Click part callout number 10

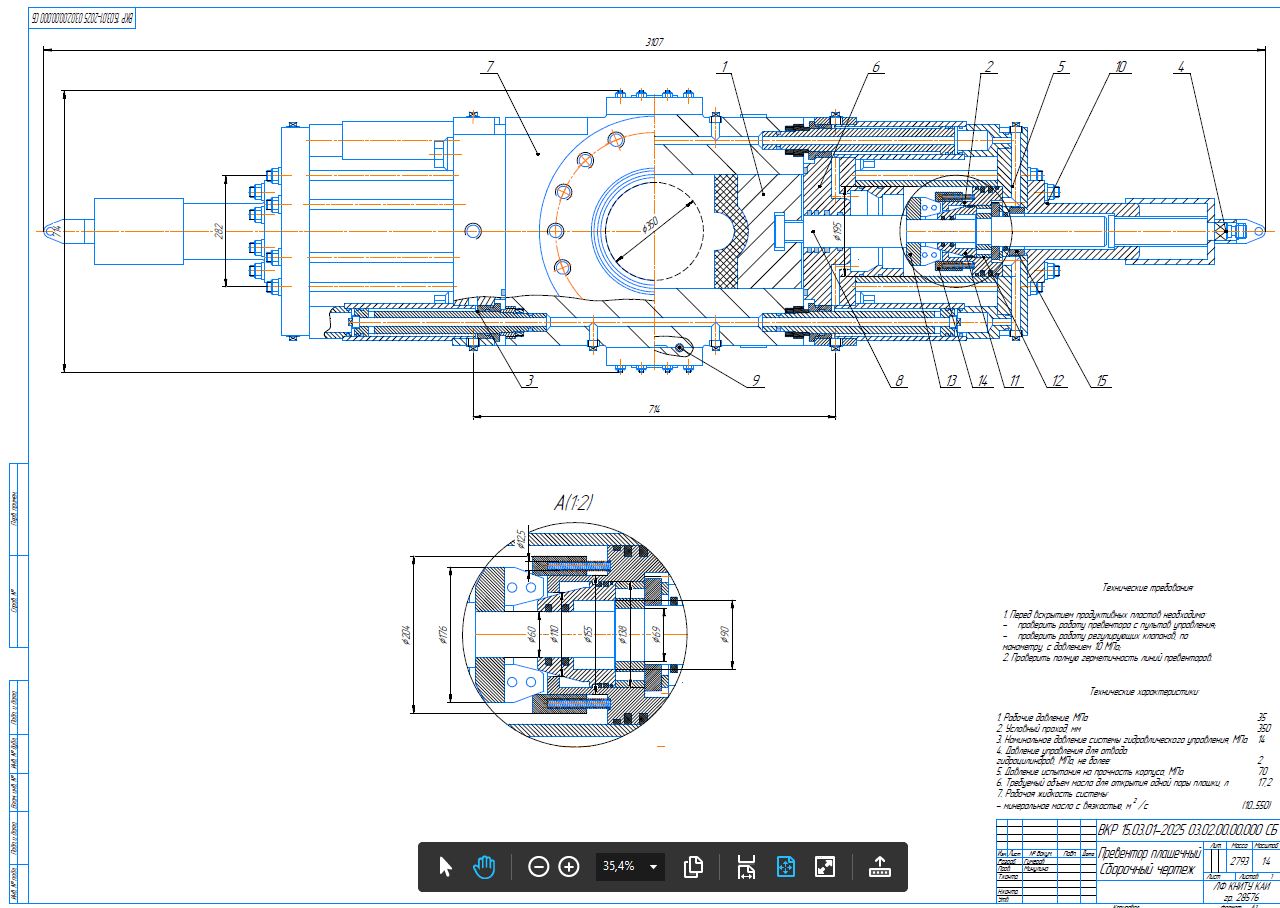click(x=1121, y=67)
